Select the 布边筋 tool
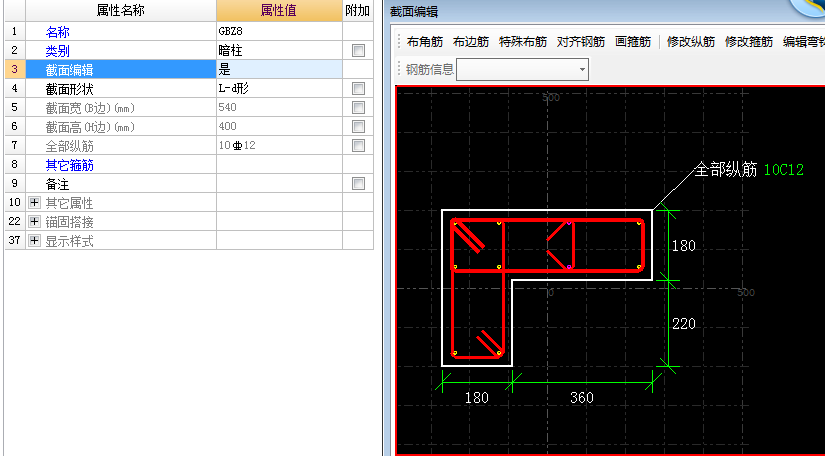This screenshot has width=825, height=456. 471,42
